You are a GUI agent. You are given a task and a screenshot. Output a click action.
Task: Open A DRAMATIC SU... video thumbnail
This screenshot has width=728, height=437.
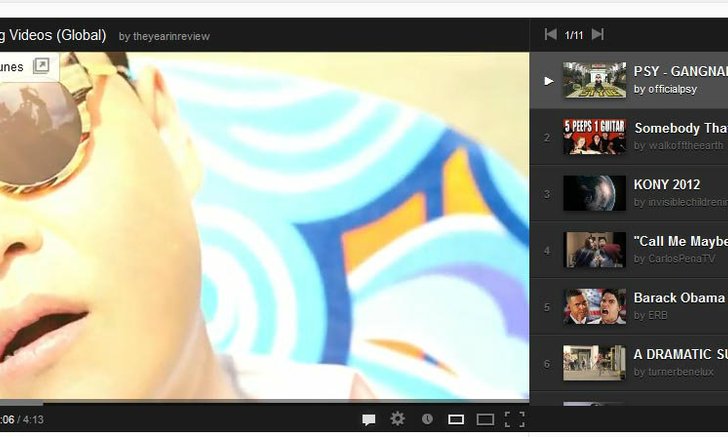tap(594, 363)
